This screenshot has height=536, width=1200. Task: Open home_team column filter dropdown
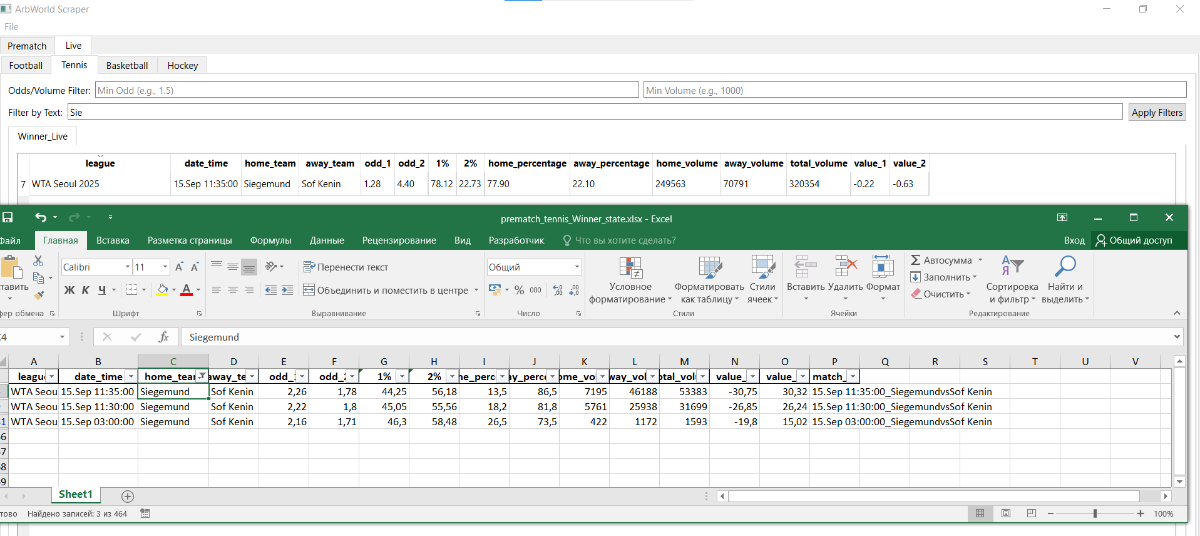pos(201,376)
